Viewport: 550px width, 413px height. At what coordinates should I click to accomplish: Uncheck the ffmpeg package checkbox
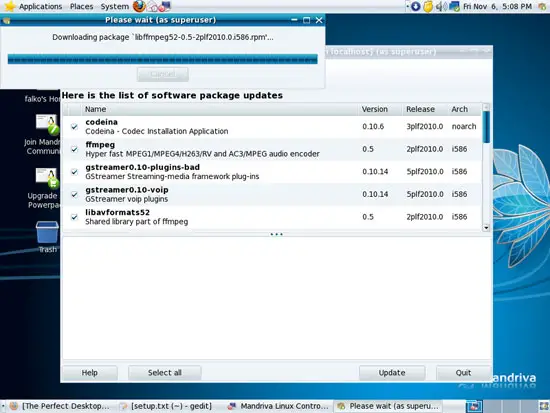click(74, 149)
